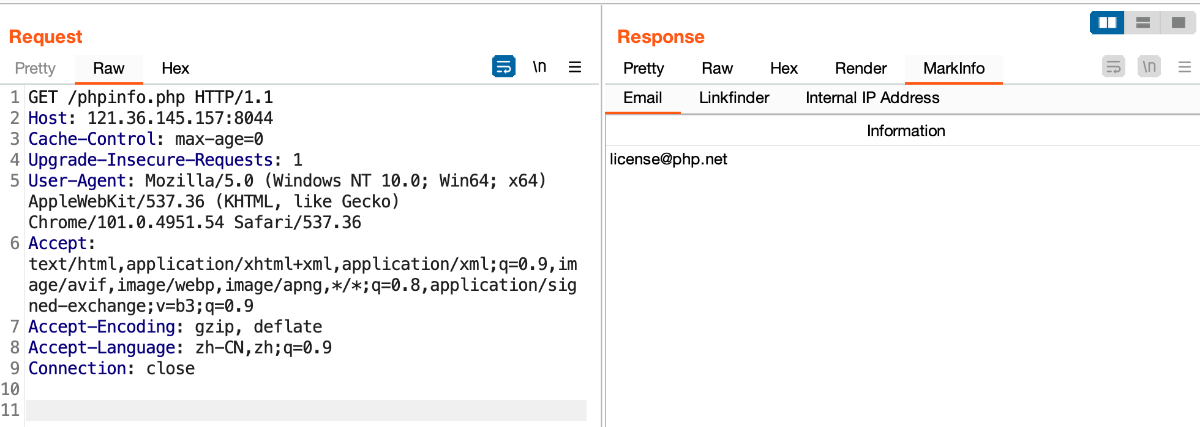Open the Response panel hamburger menu

(1184, 67)
